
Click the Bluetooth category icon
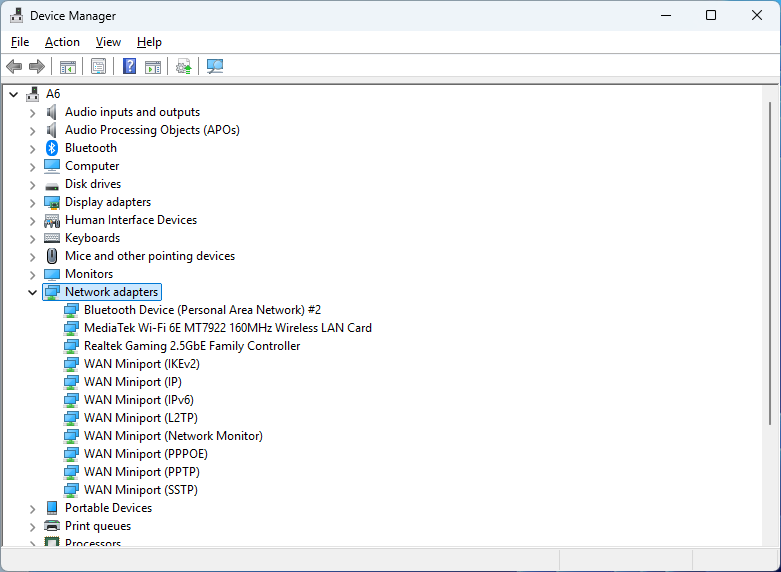tap(52, 148)
